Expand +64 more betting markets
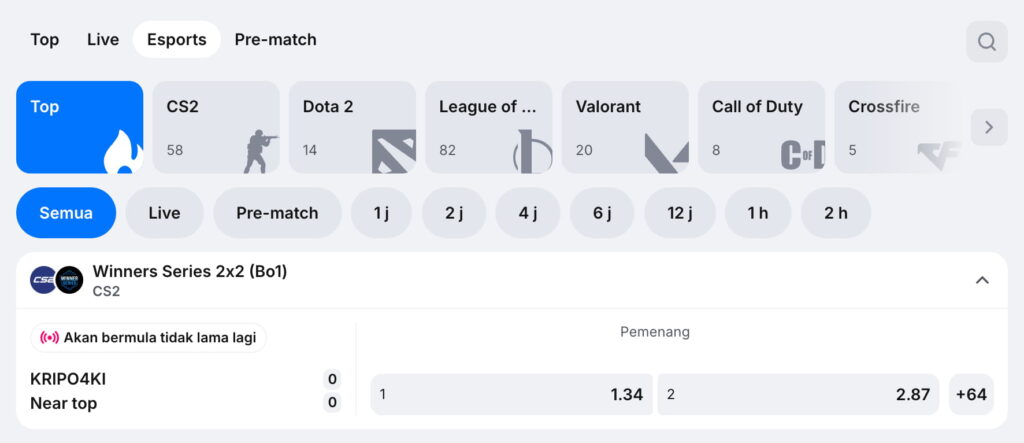Image resolution: width=1024 pixels, height=443 pixels. coord(971,394)
